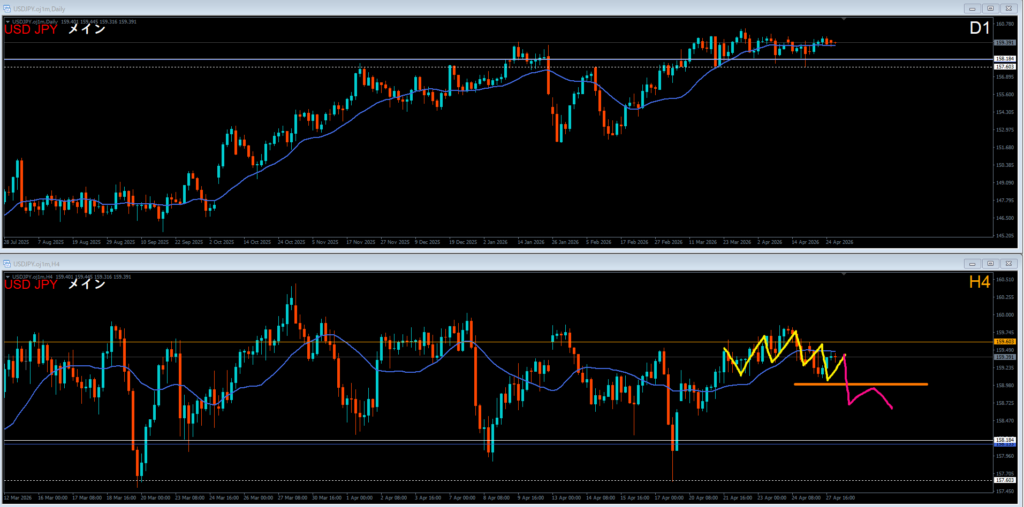Select the pink projected price path

[x=868, y=390]
